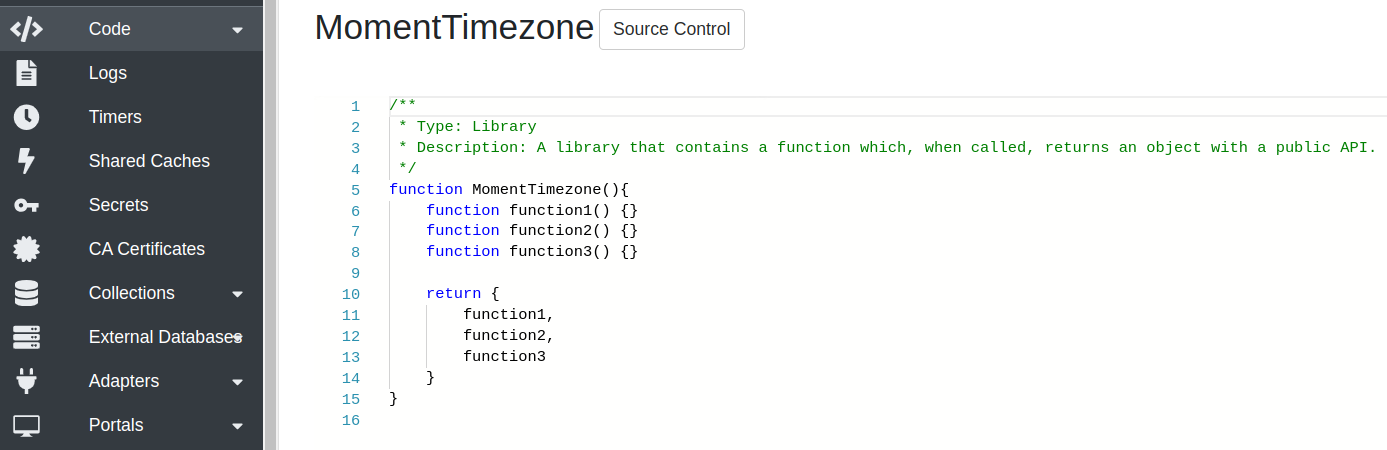Open the Logs menu item
This screenshot has height=450, width=1387.
pyautogui.click(x=108, y=73)
